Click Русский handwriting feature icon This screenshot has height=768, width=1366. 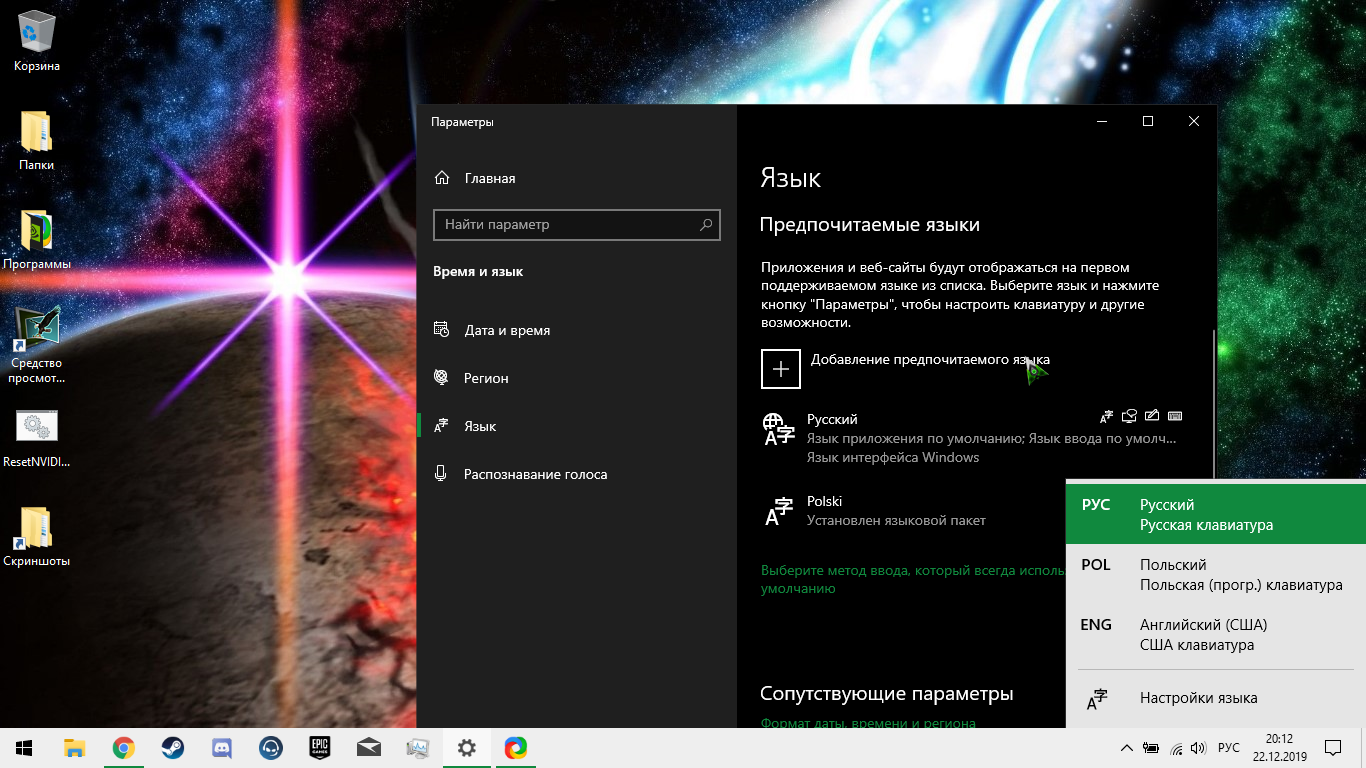point(1152,416)
